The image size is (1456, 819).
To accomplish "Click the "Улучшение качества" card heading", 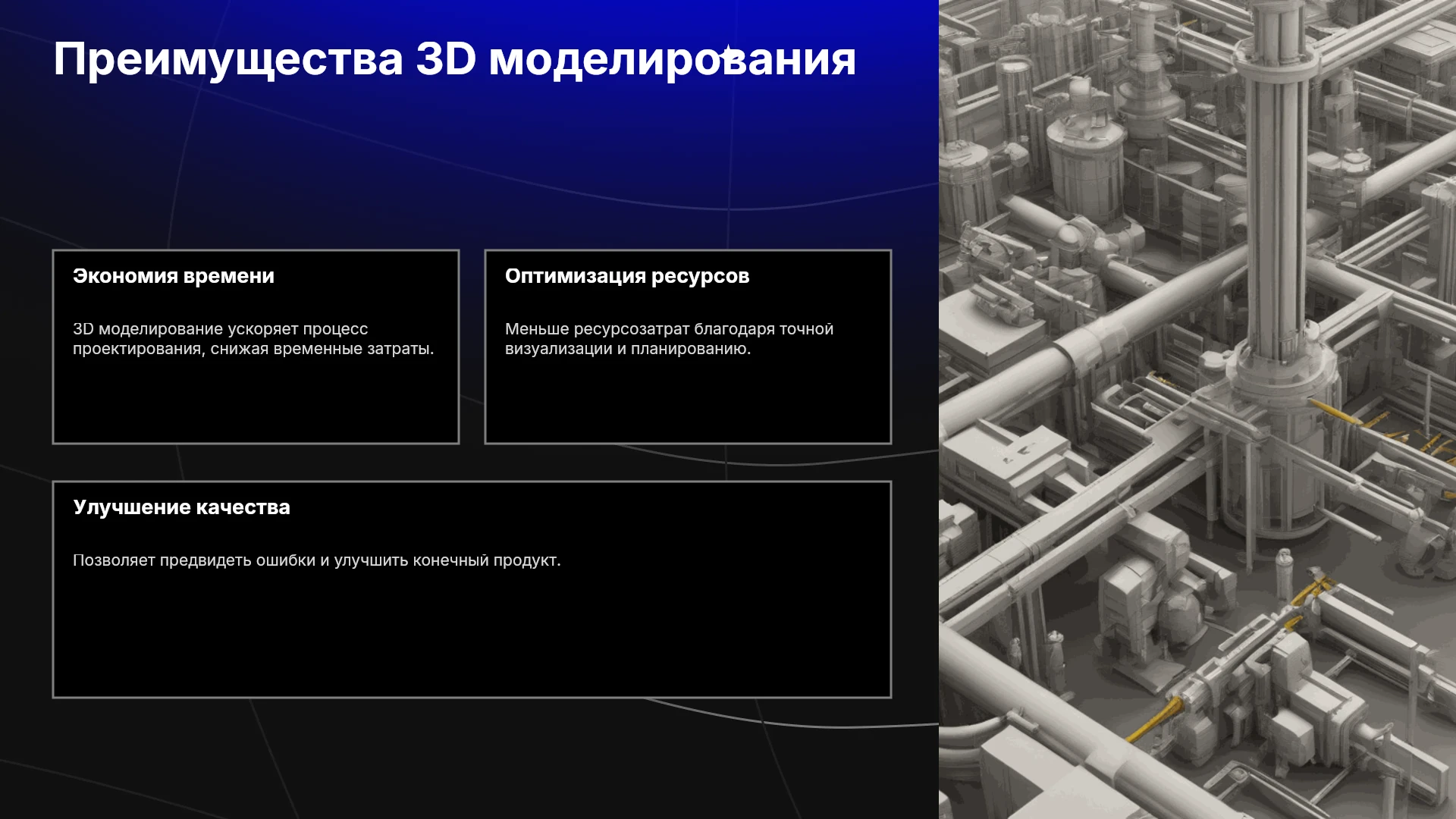I will tap(182, 507).
